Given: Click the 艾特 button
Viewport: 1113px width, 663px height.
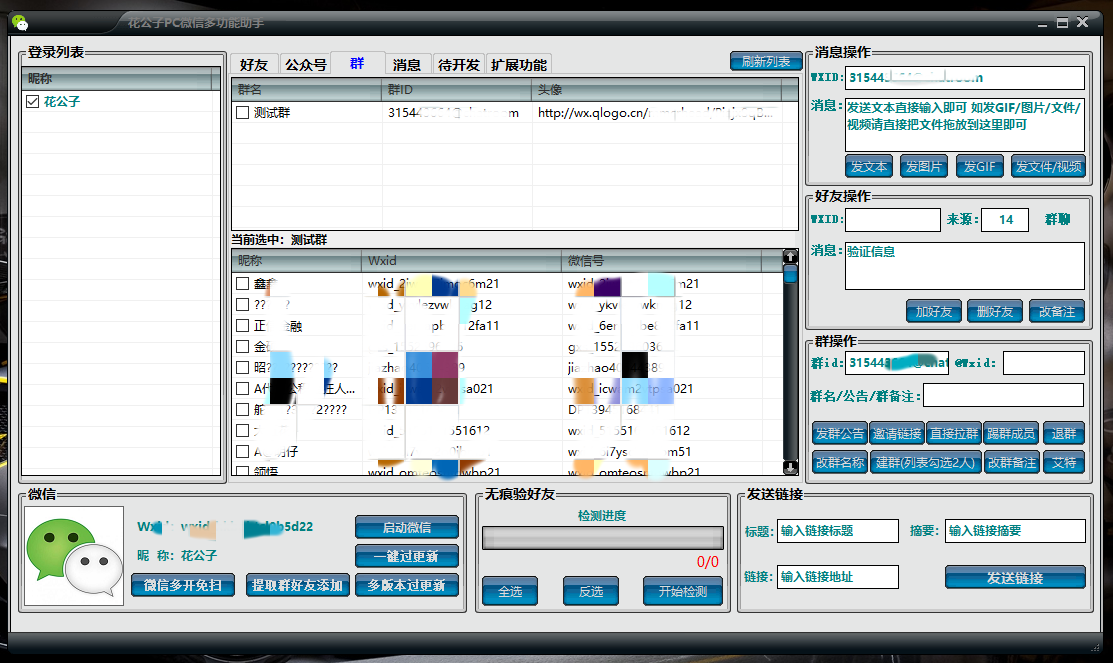Looking at the screenshot, I should coord(1064,463).
